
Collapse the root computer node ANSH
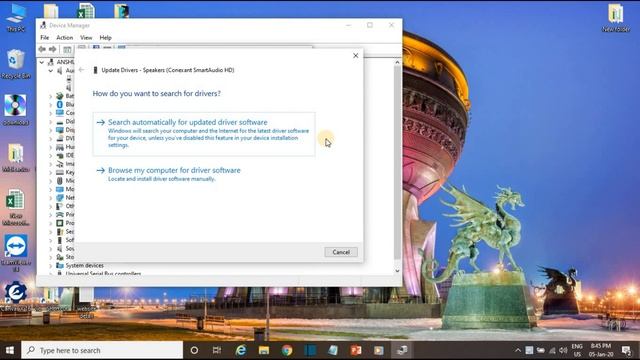click(42, 62)
